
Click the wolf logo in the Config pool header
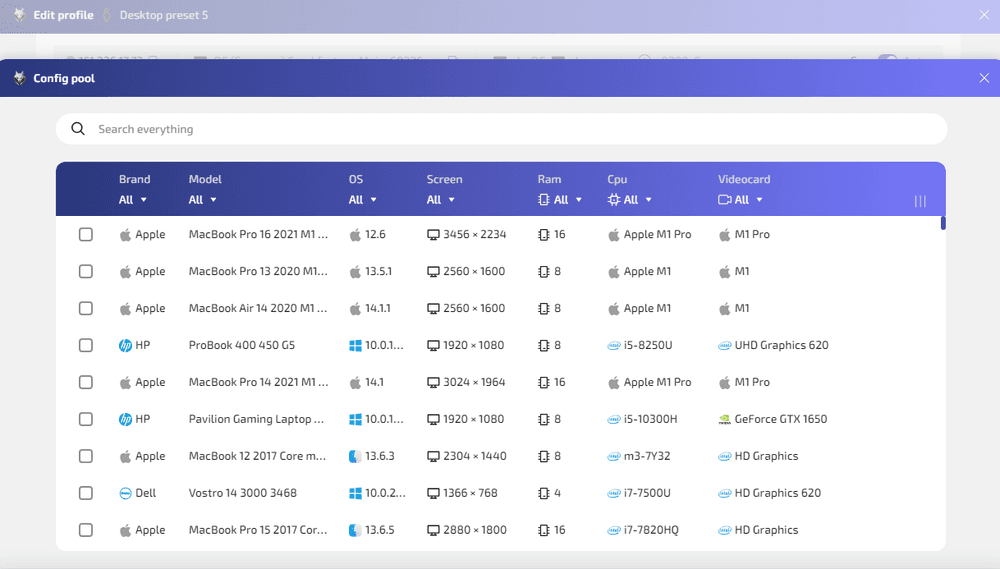coord(20,78)
